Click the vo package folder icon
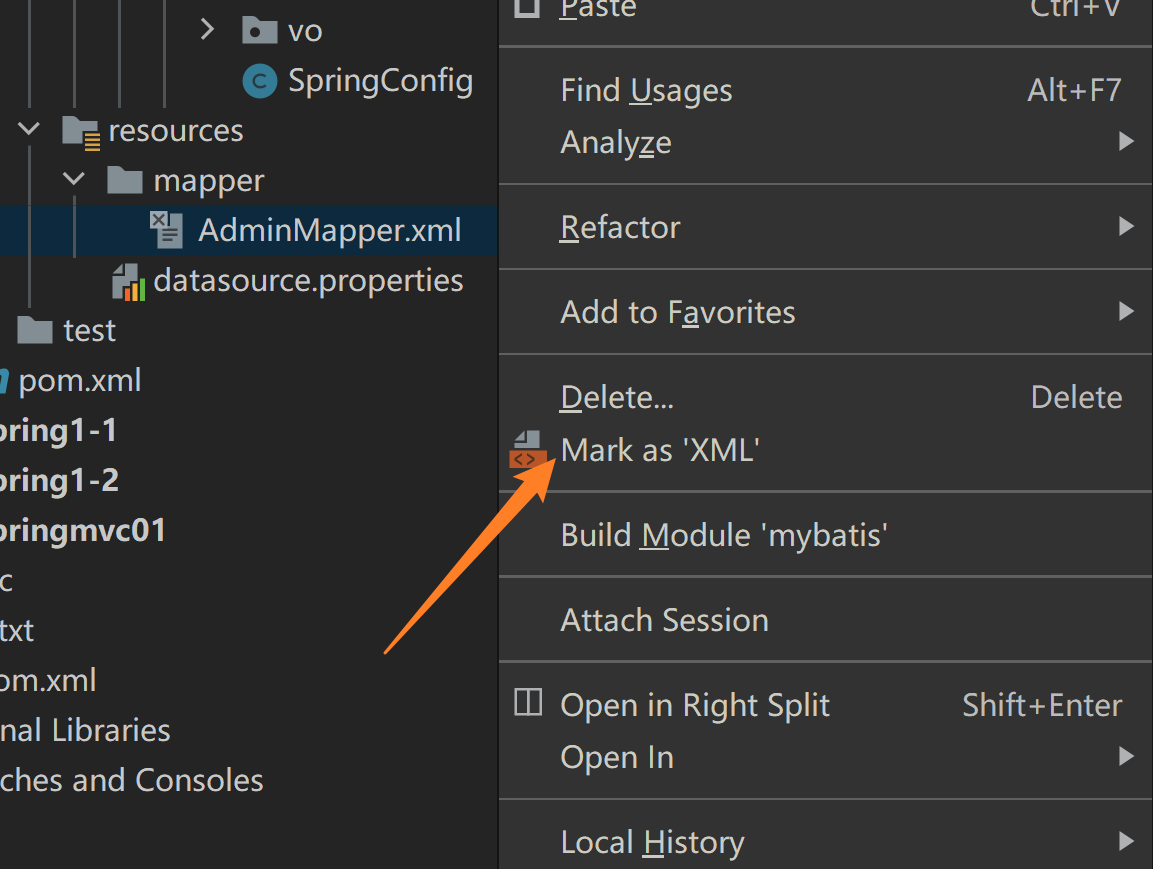 [x=259, y=30]
